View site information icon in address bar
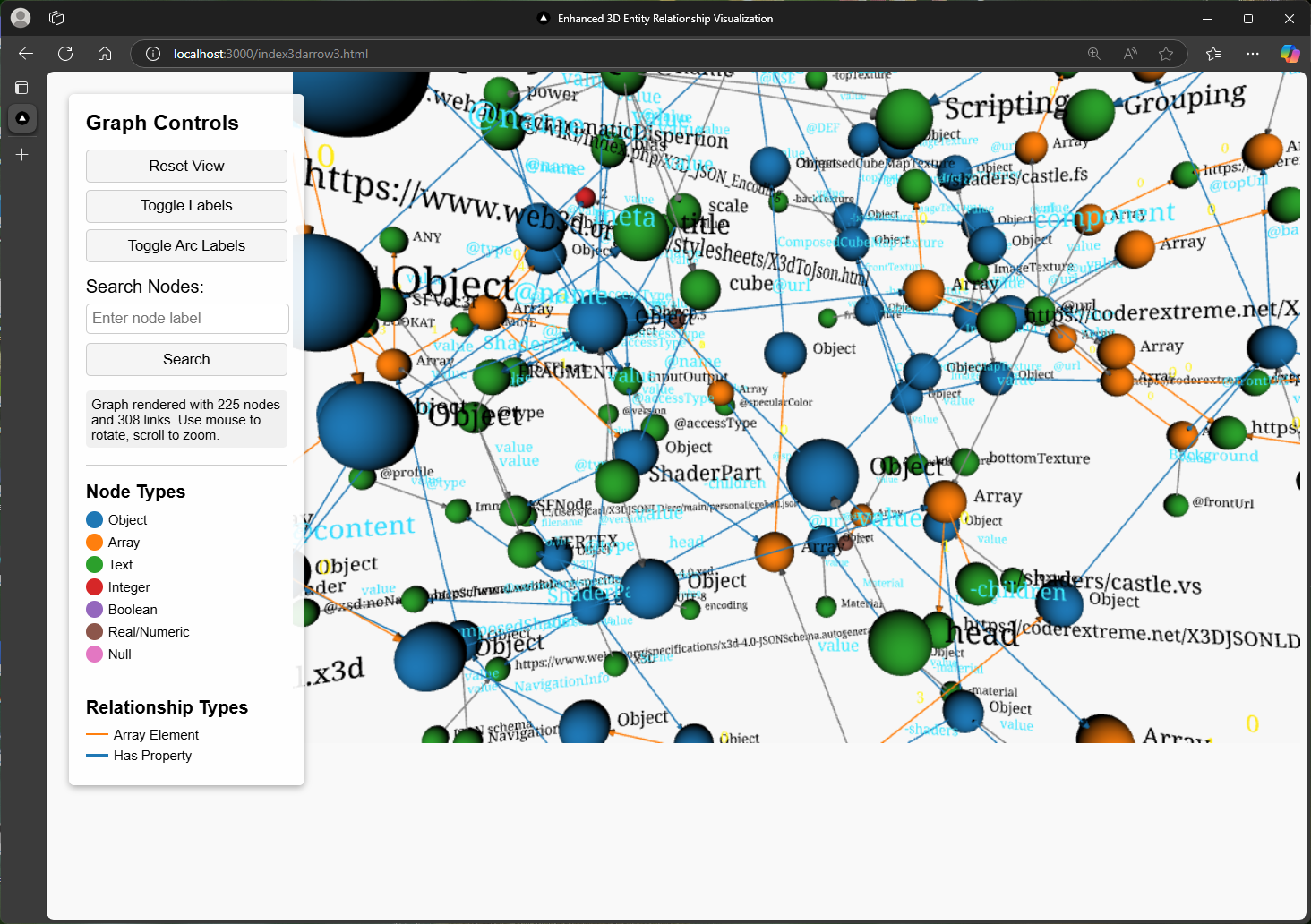The height and width of the screenshot is (924, 1311). 153,54
